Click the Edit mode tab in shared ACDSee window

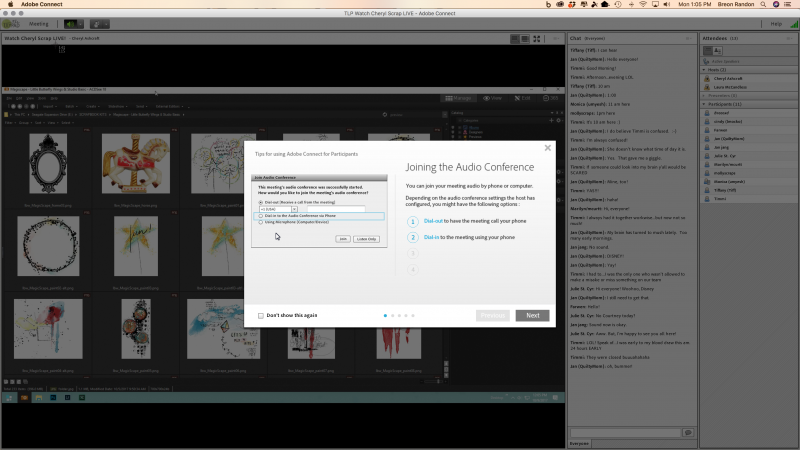click(522, 98)
